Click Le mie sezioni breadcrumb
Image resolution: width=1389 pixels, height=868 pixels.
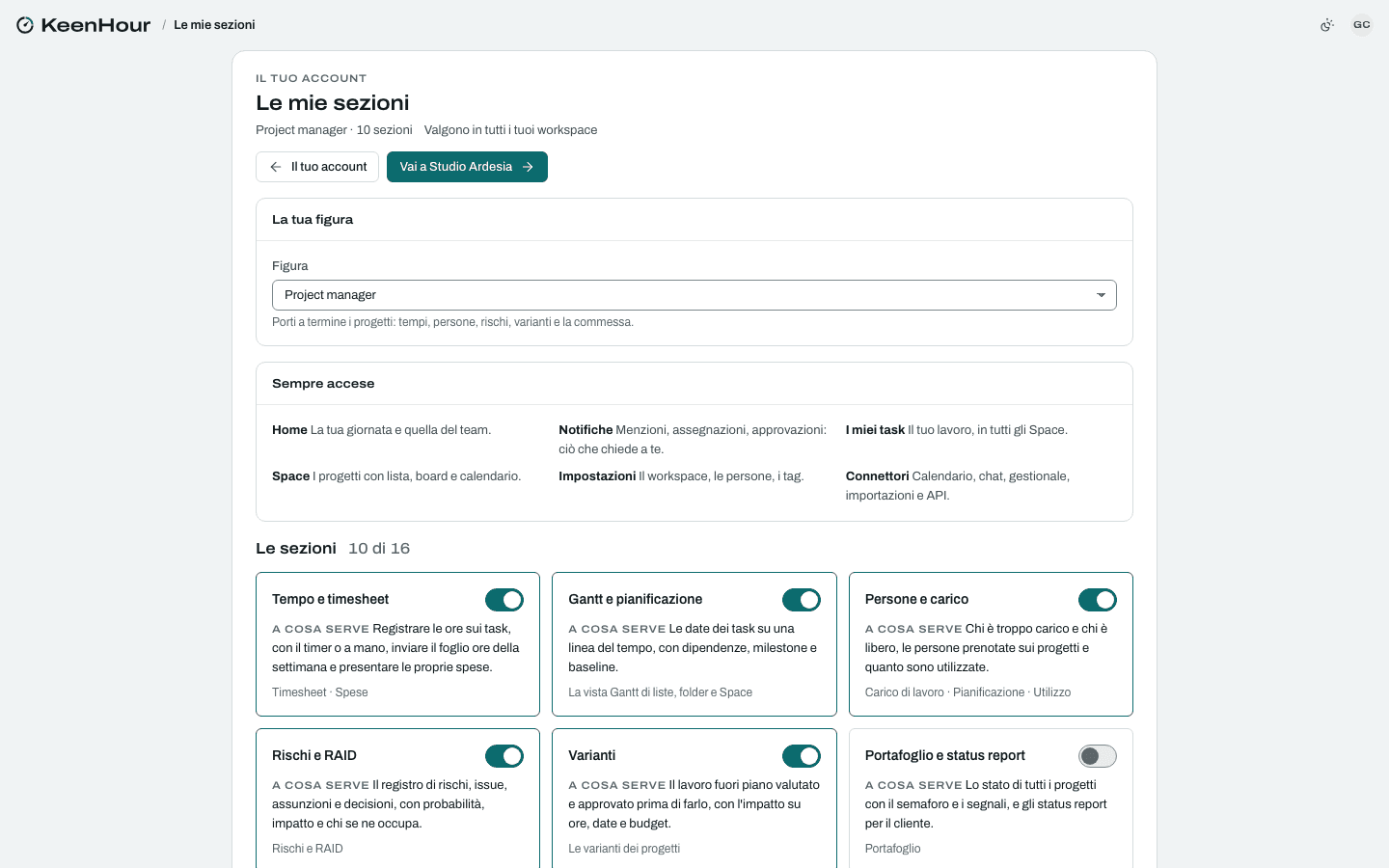[x=214, y=25]
